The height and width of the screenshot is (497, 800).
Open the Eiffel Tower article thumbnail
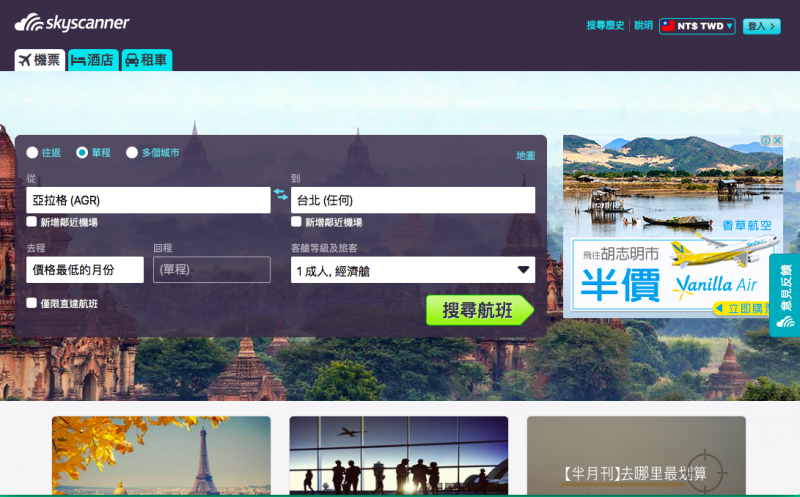(x=161, y=456)
